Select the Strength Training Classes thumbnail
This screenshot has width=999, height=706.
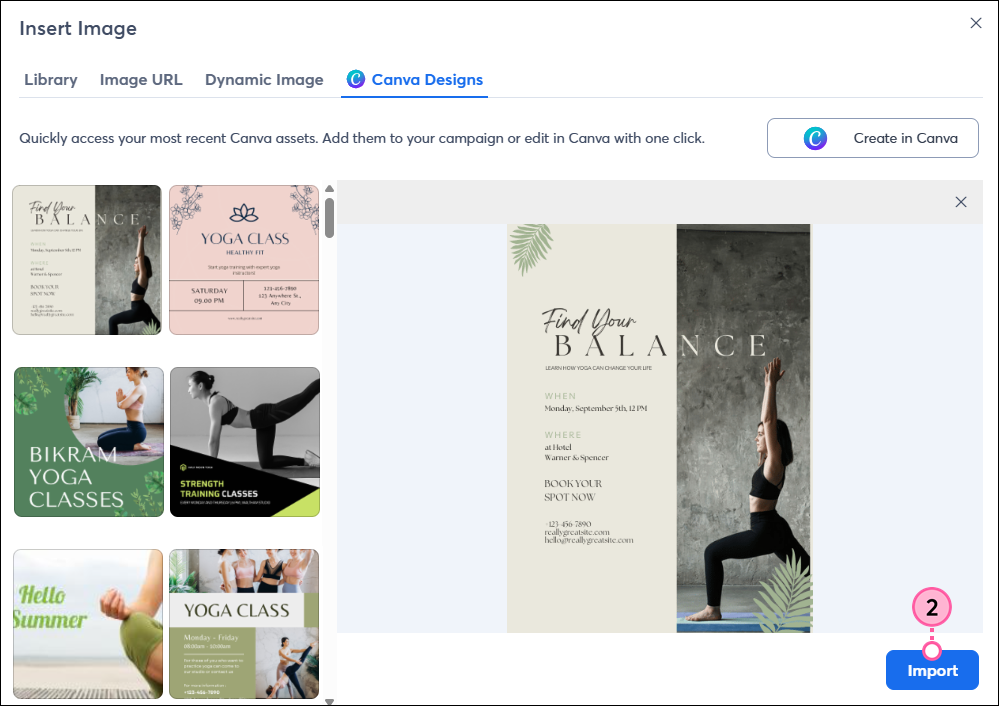[x=244, y=442]
